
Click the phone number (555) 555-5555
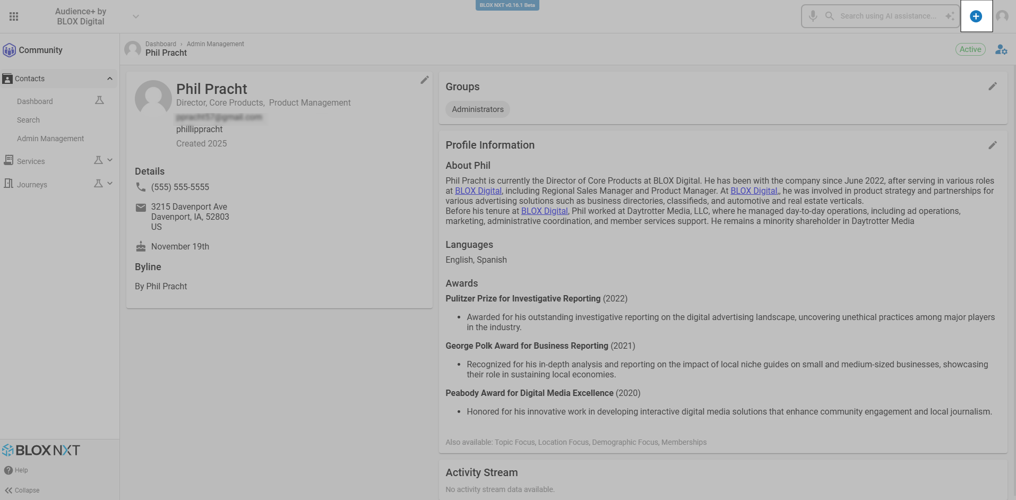(x=180, y=187)
